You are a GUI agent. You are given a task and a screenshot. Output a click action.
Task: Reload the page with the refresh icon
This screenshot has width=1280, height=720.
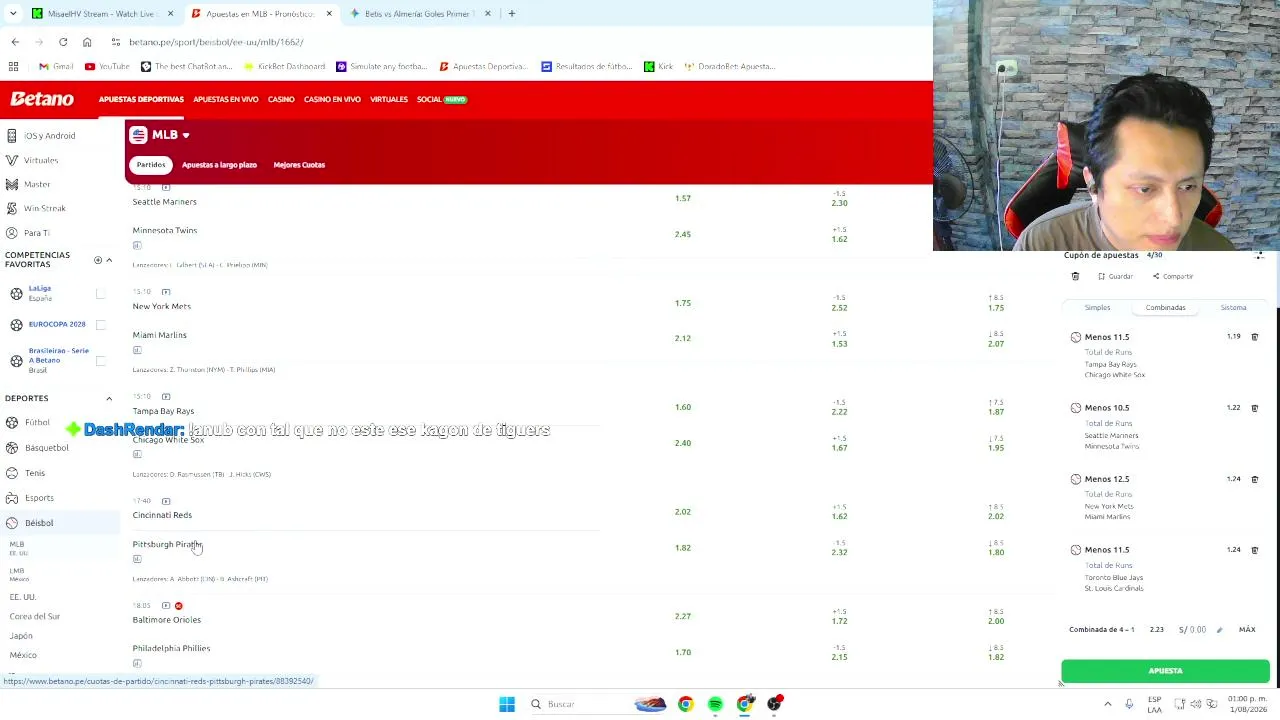point(63,42)
